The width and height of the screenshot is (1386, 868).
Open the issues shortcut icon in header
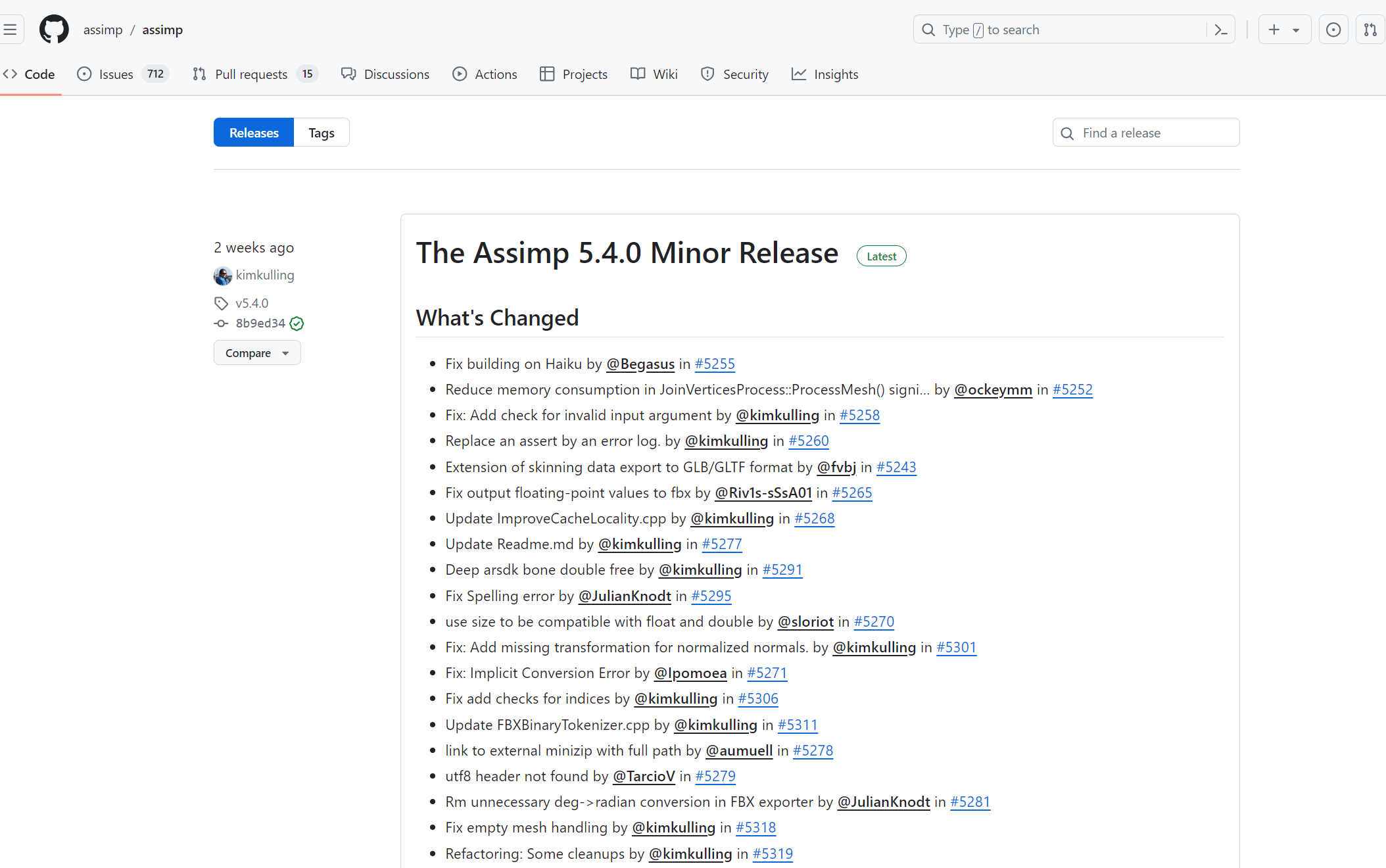tap(1333, 30)
